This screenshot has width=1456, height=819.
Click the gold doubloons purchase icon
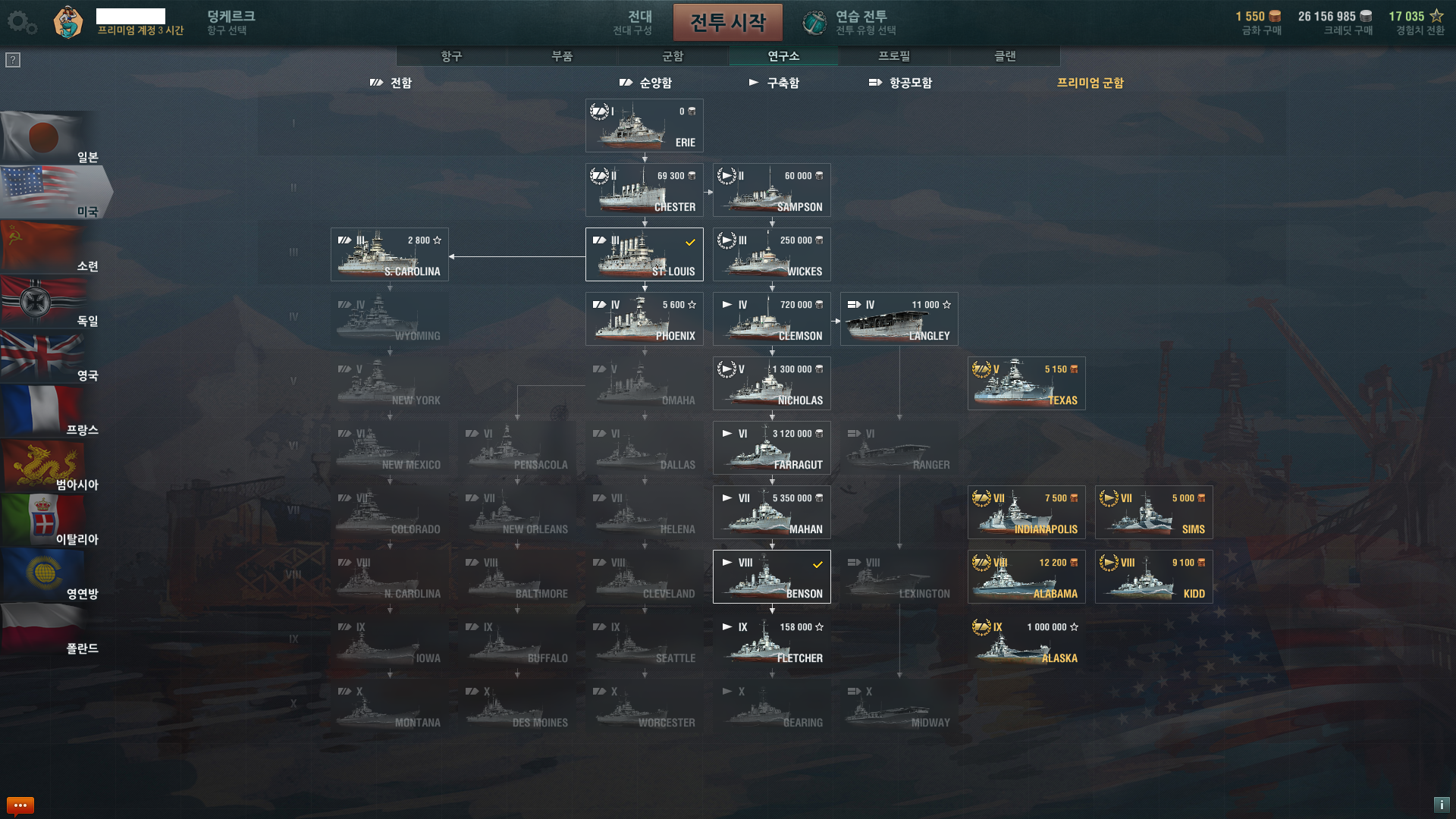click(1275, 16)
